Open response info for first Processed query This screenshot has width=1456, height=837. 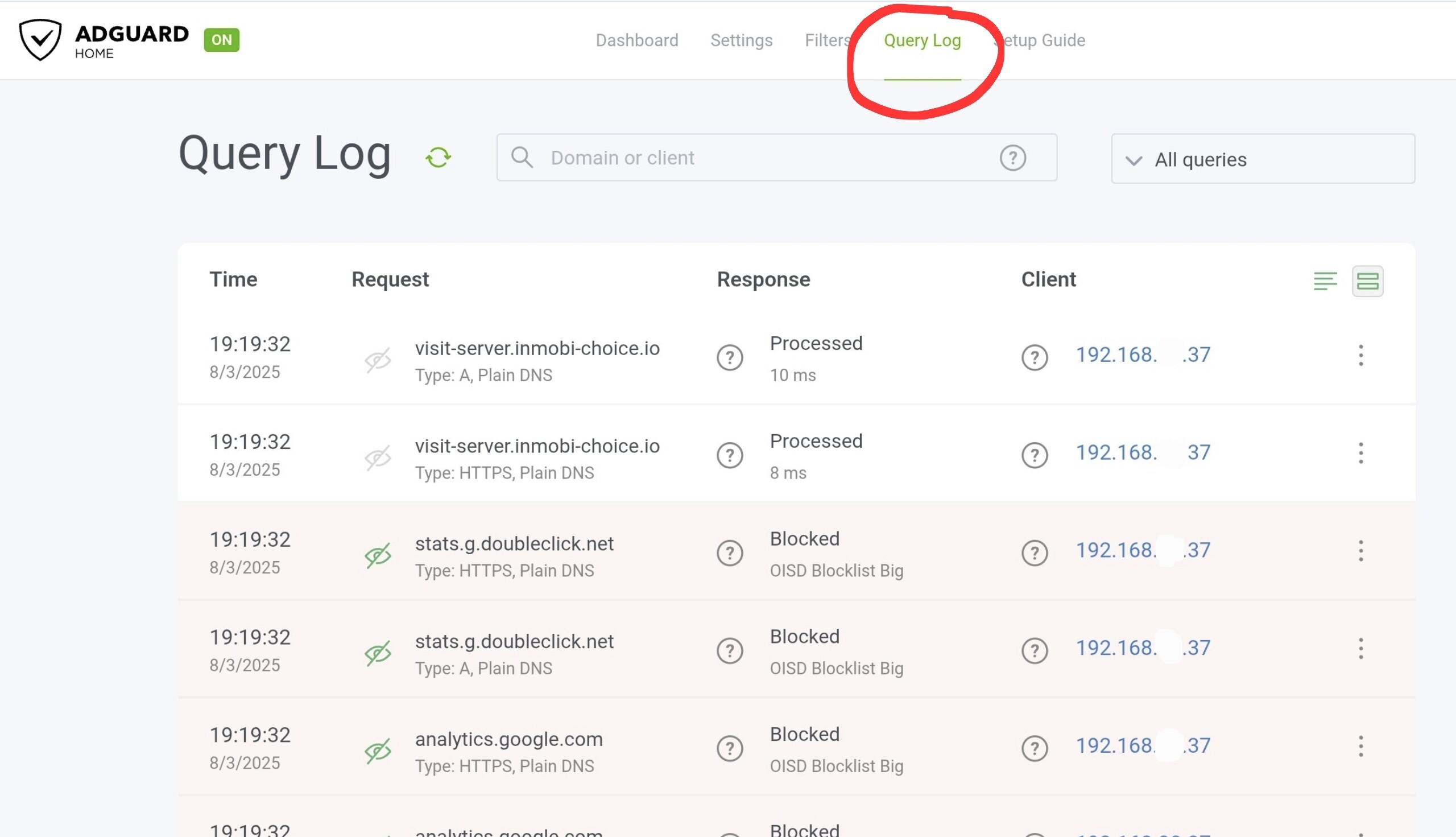[730, 357]
